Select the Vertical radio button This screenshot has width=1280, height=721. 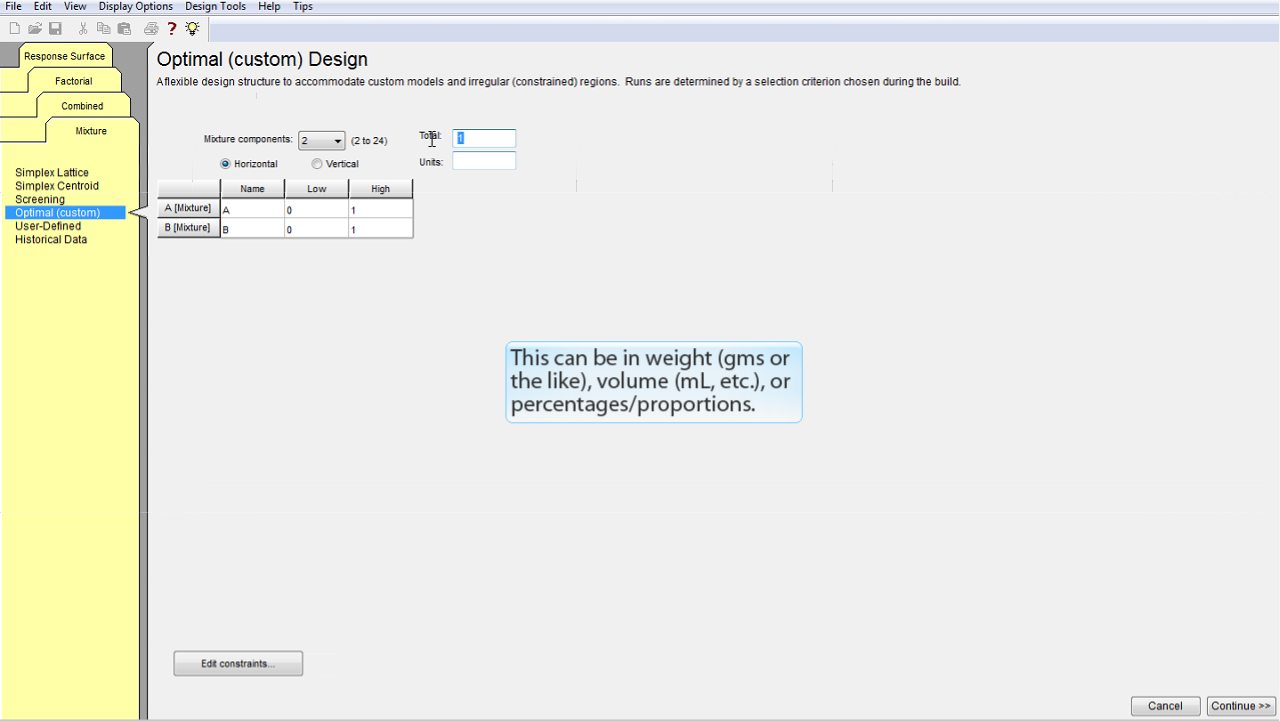click(317, 164)
